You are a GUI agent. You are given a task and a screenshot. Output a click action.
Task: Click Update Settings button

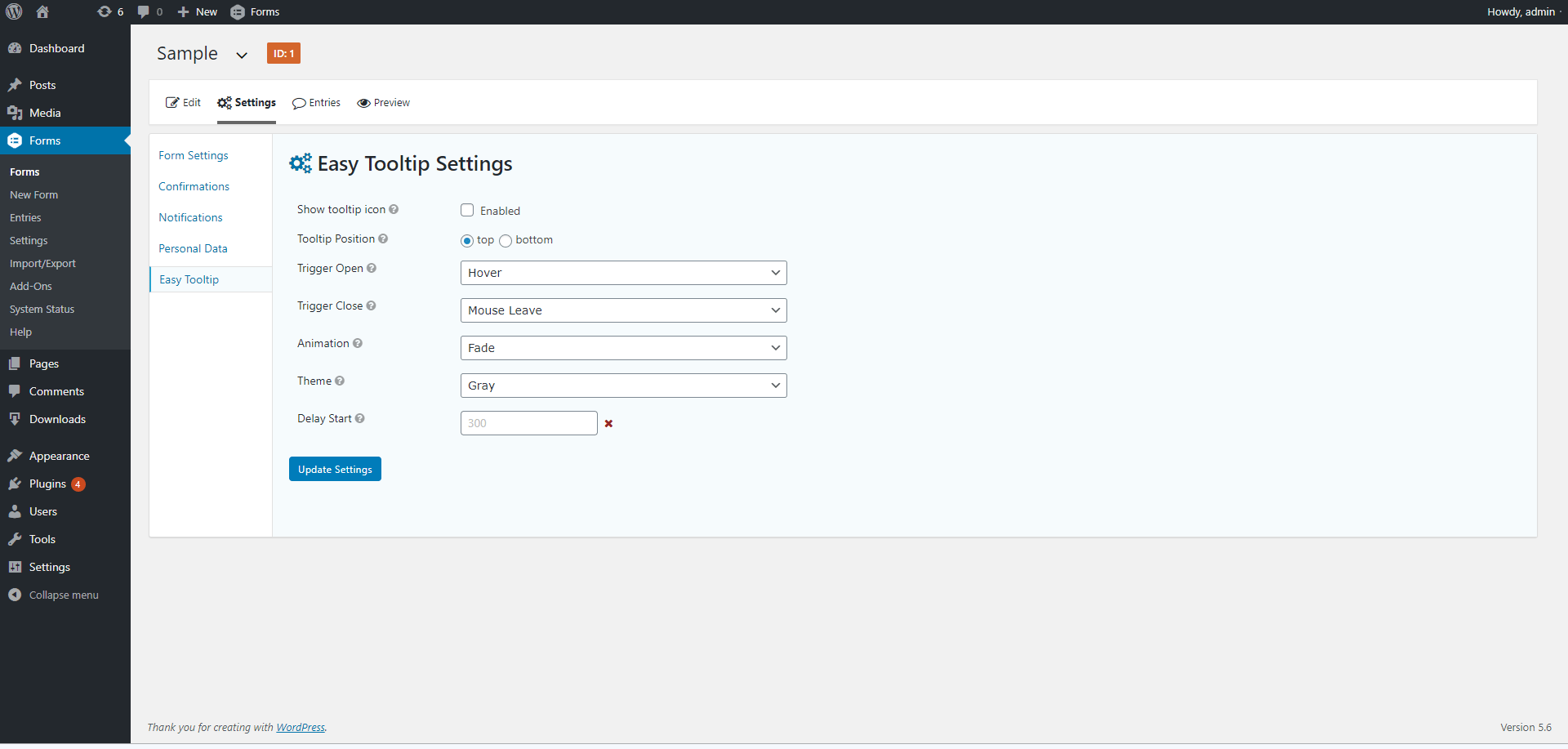tap(335, 469)
